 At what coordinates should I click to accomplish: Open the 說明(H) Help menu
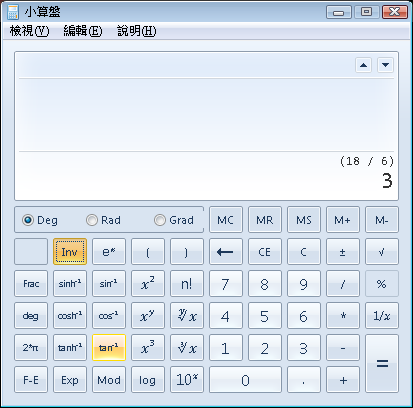[x=137, y=31]
